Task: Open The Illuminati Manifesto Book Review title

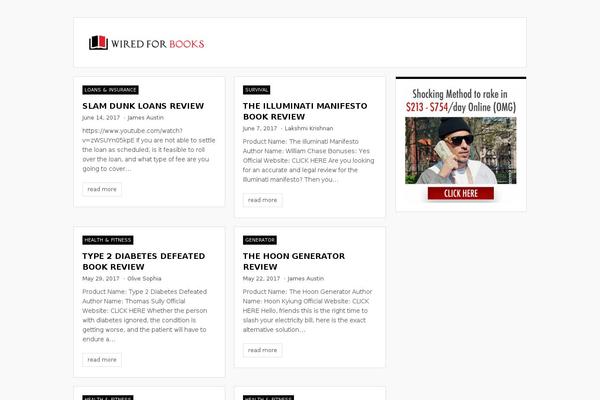Action: (x=305, y=111)
